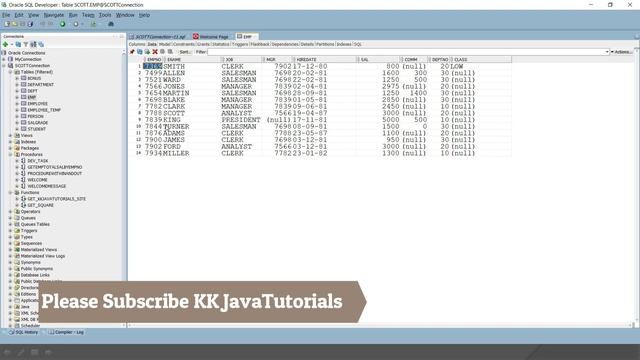
Task: Click the Sort... button
Action: click(185, 52)
